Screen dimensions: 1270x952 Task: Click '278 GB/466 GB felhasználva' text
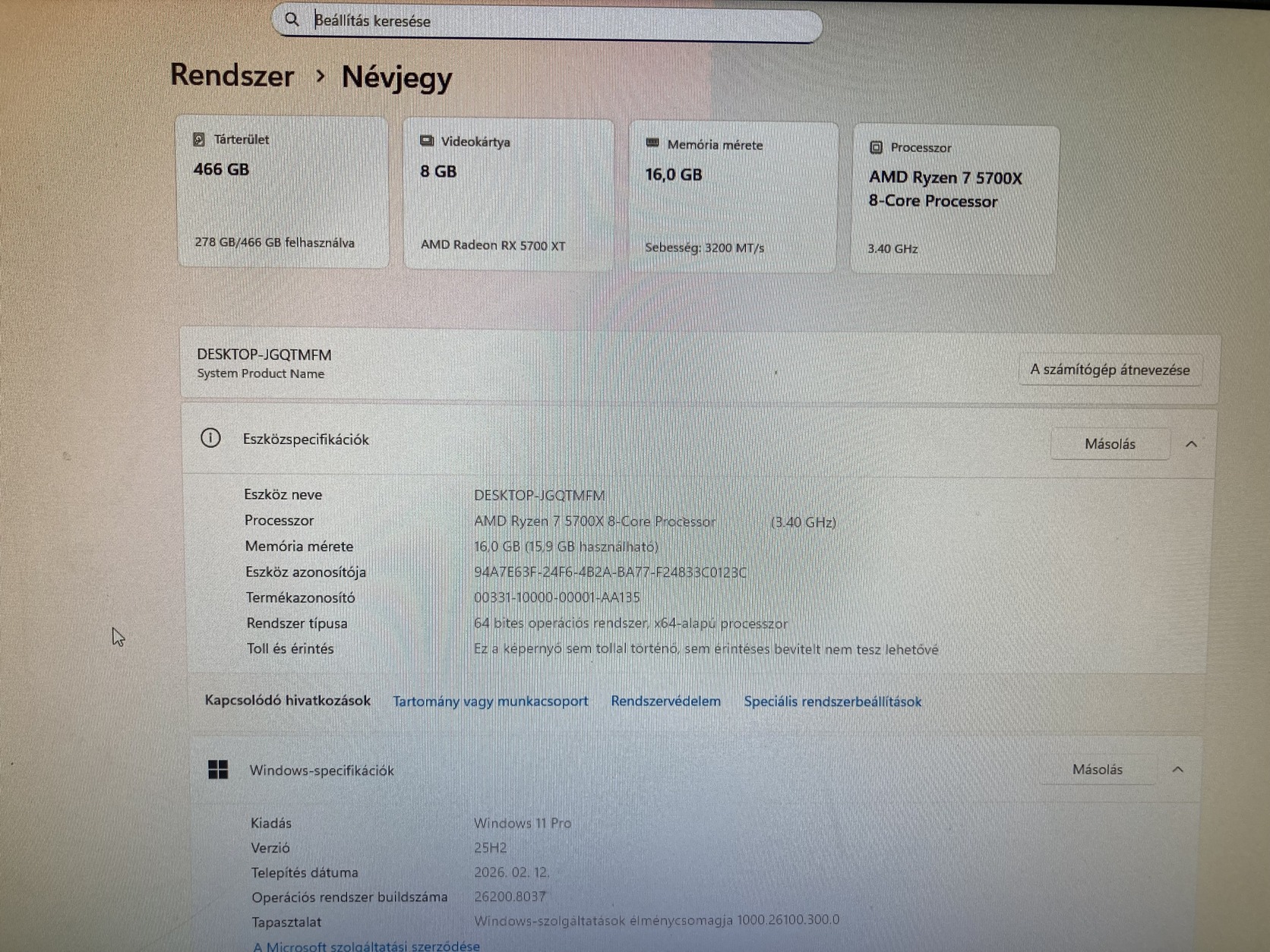tap(274, 243)
